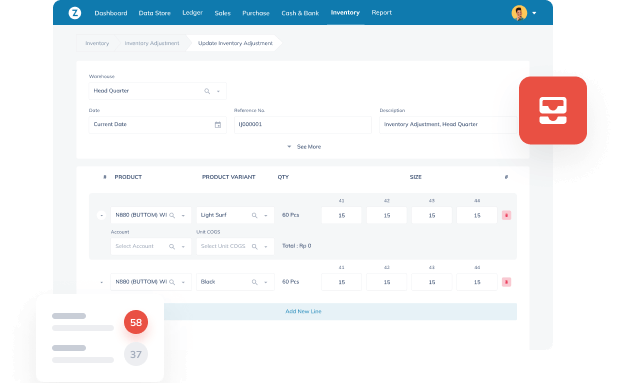Click the Z logo in the navbar

pos(75,13)
